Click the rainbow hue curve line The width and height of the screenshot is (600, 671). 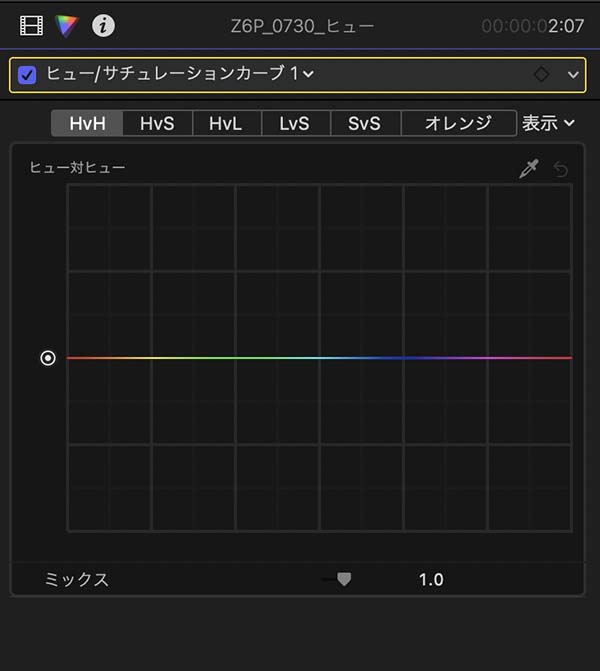[x=319, y=358]
